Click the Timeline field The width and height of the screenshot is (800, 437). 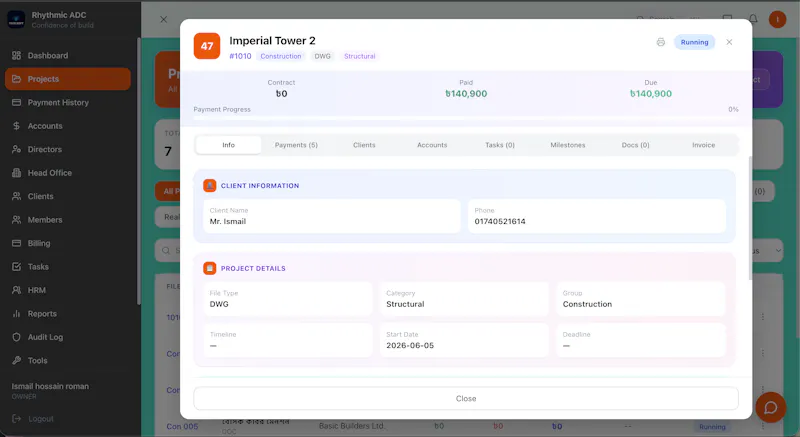click(x=288, y=340)
